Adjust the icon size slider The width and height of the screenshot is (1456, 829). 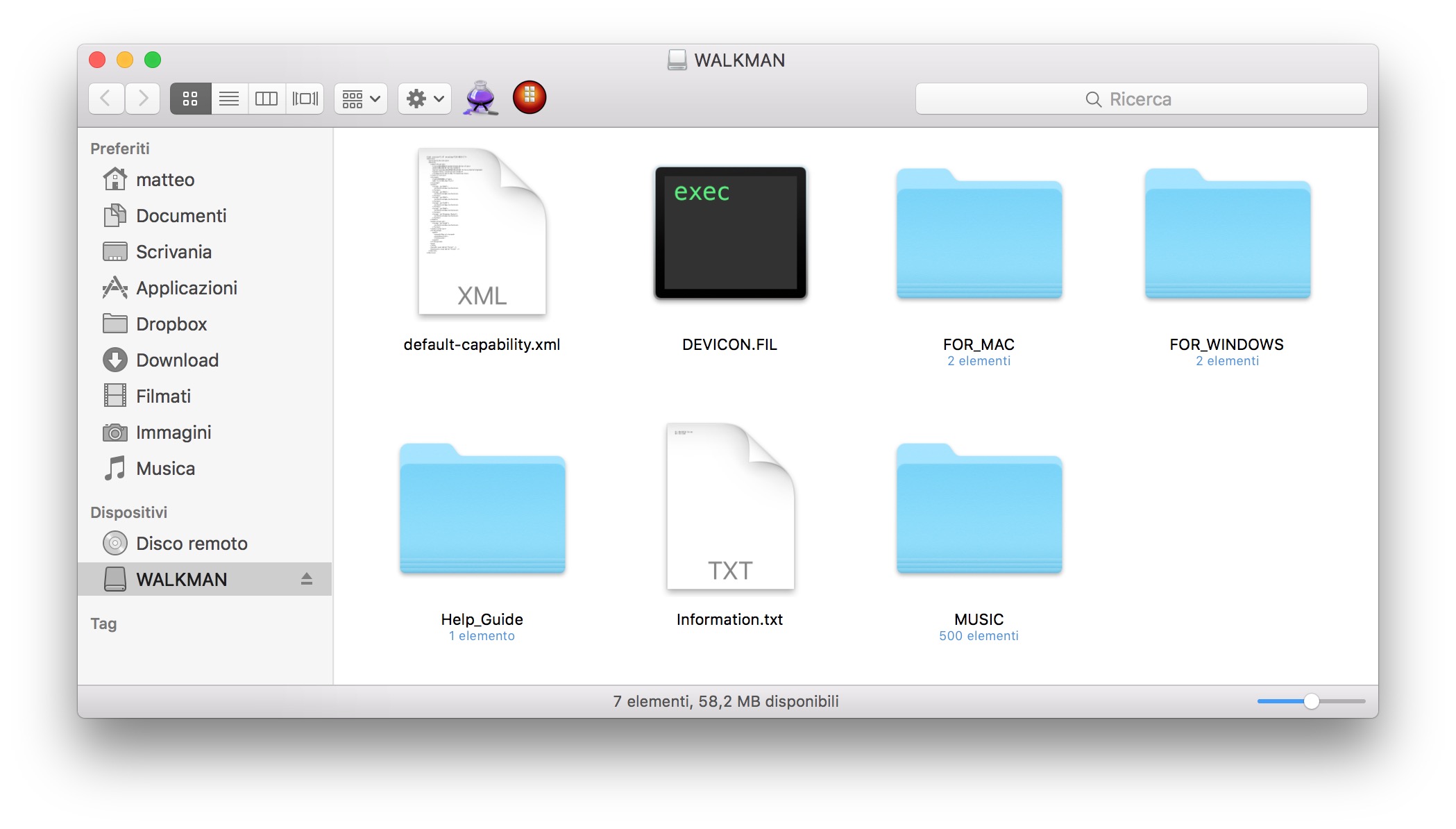pos(1310,701)
